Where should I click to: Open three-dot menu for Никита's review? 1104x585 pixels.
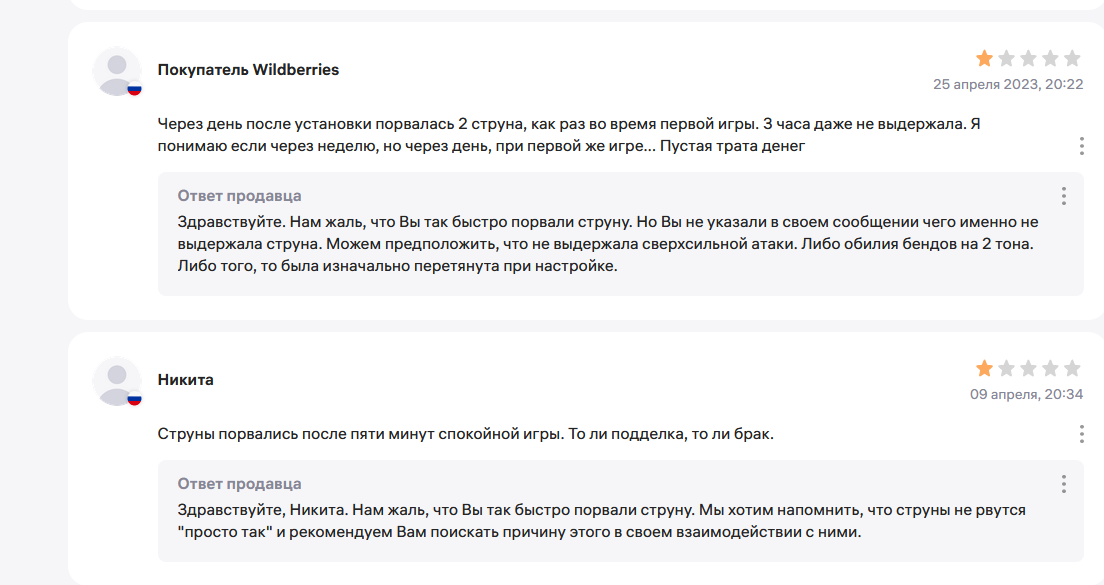[x=1081, y=434]
